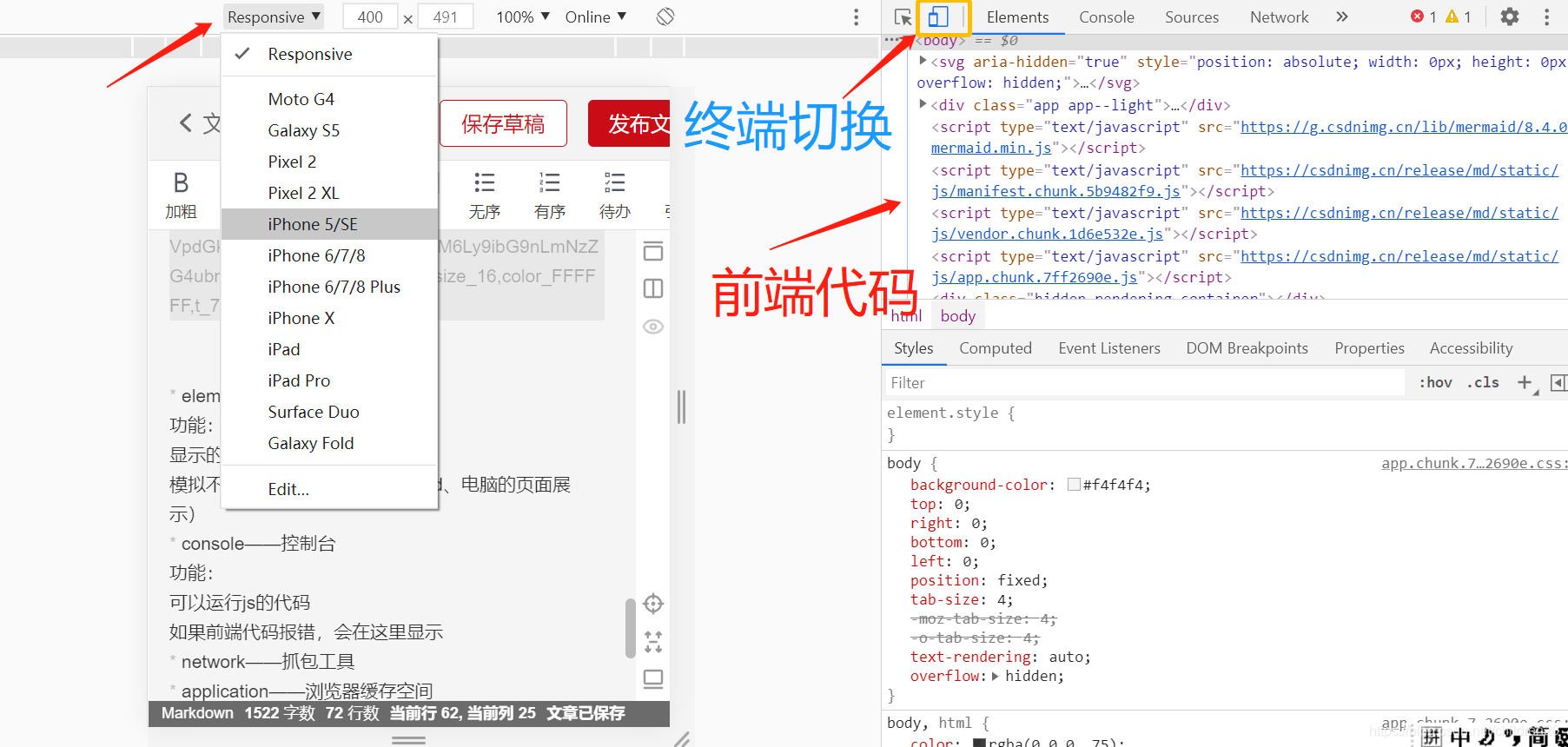Toggle the device toolbar icon

[x=938, y=17]
